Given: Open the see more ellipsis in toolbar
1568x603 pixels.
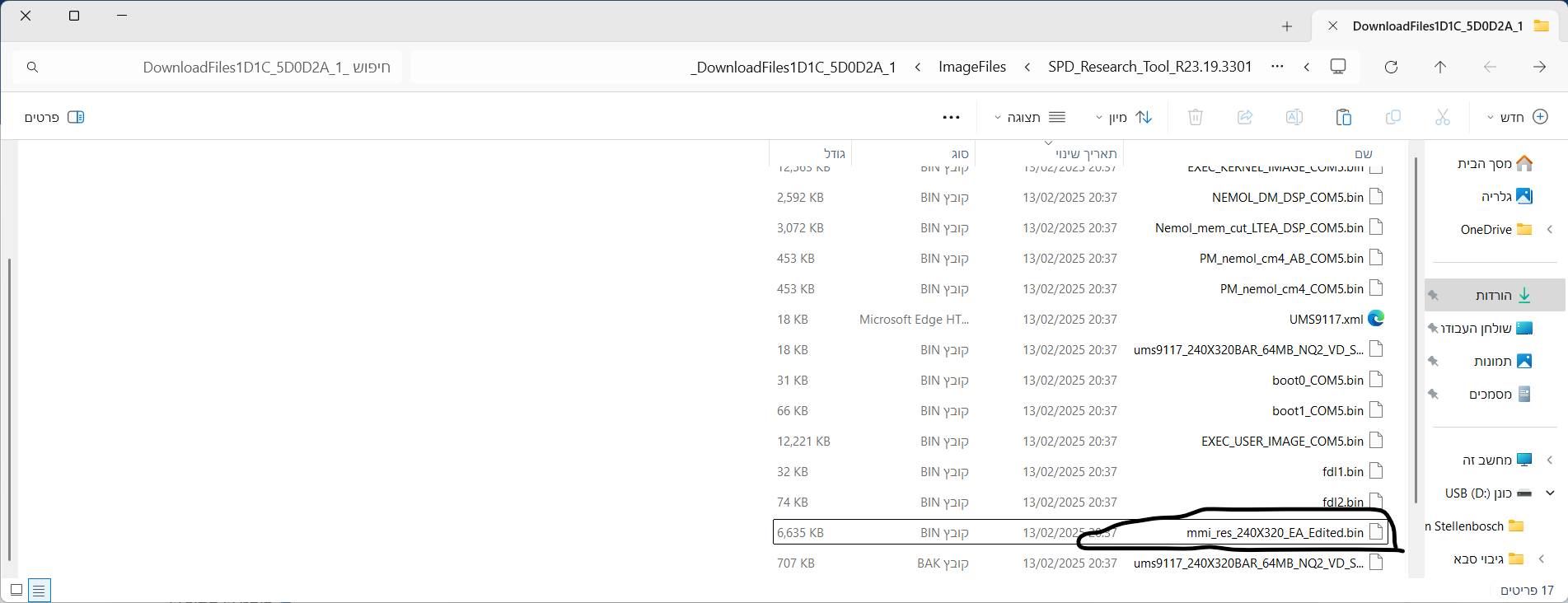Looking at the screenshot, I should [951, 117].
